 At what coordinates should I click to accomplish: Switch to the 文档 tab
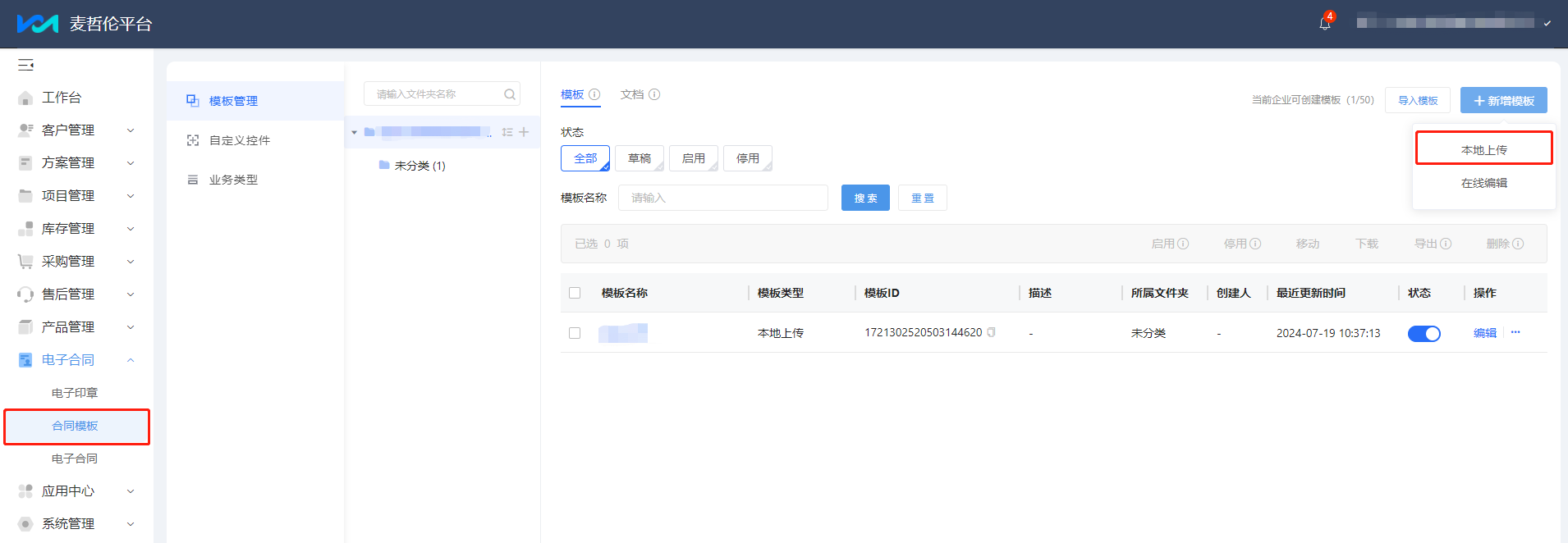(632, 94)
